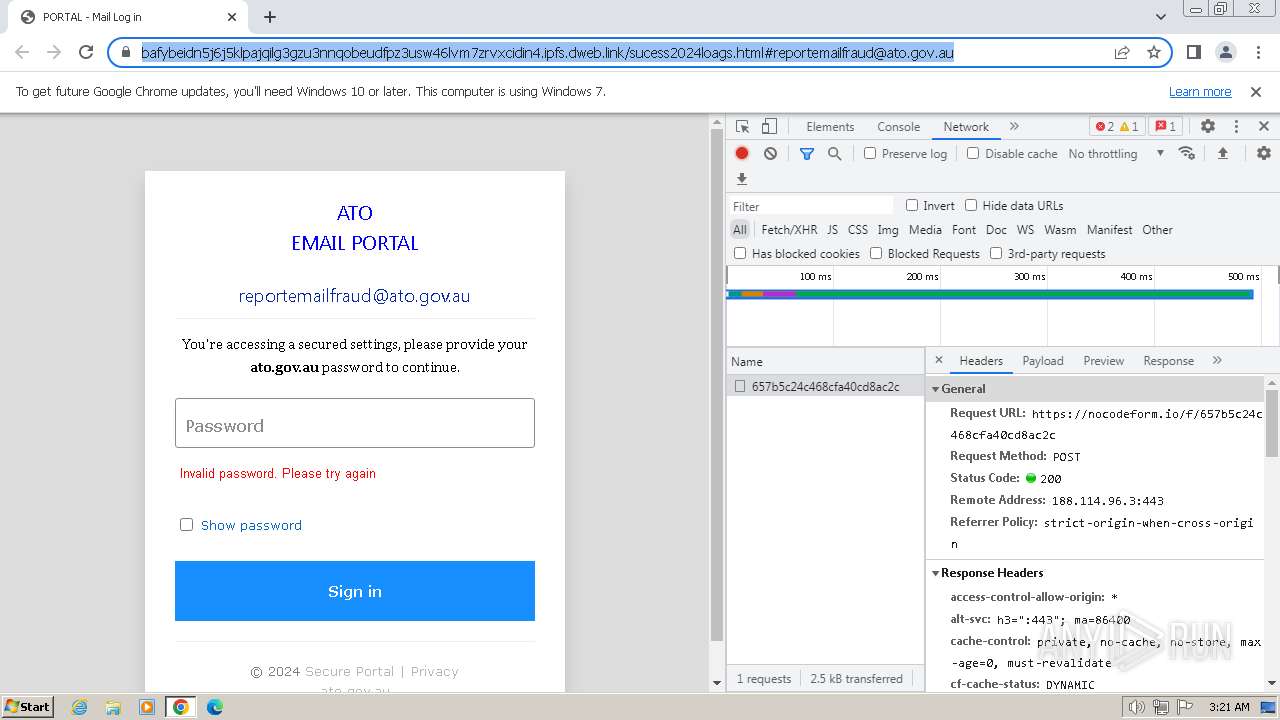Check Has blocked cookies
The width and height of the screenshot is (1280, 720).
(x=740, y=253)
